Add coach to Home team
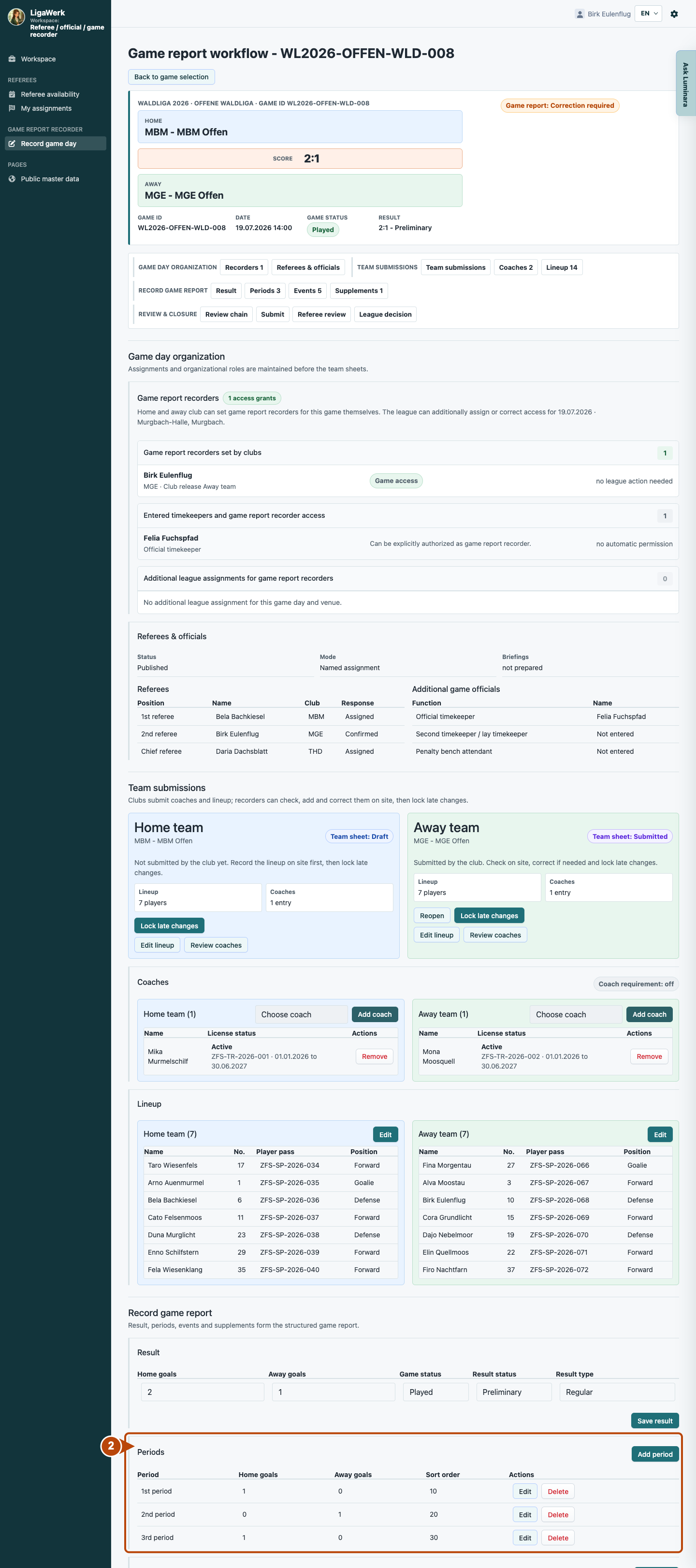 click(375, 1014)
